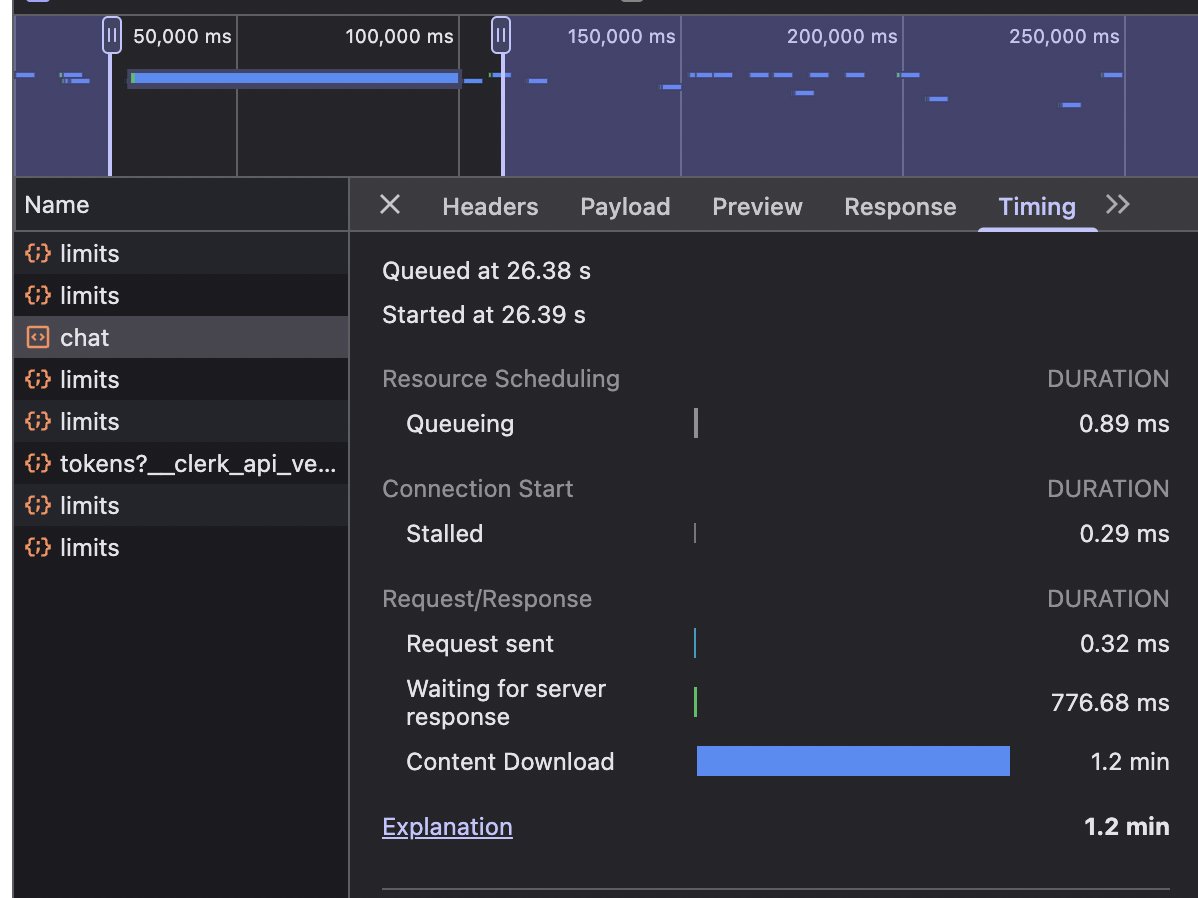Click the '150,000 ms' timeline label
The height and width of the screenshot is (898, 1198).
click(x=621, y=36)
